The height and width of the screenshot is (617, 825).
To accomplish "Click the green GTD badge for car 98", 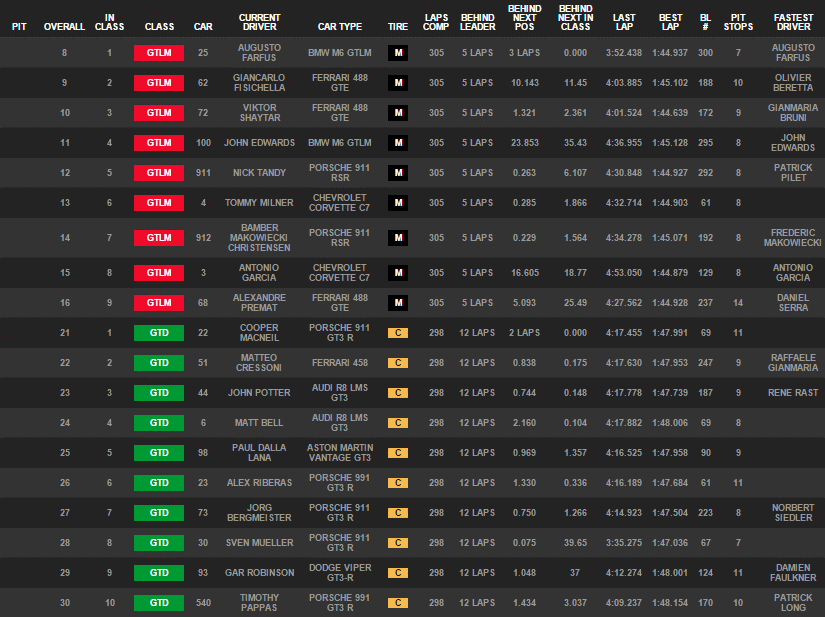I will pos(158,453).
